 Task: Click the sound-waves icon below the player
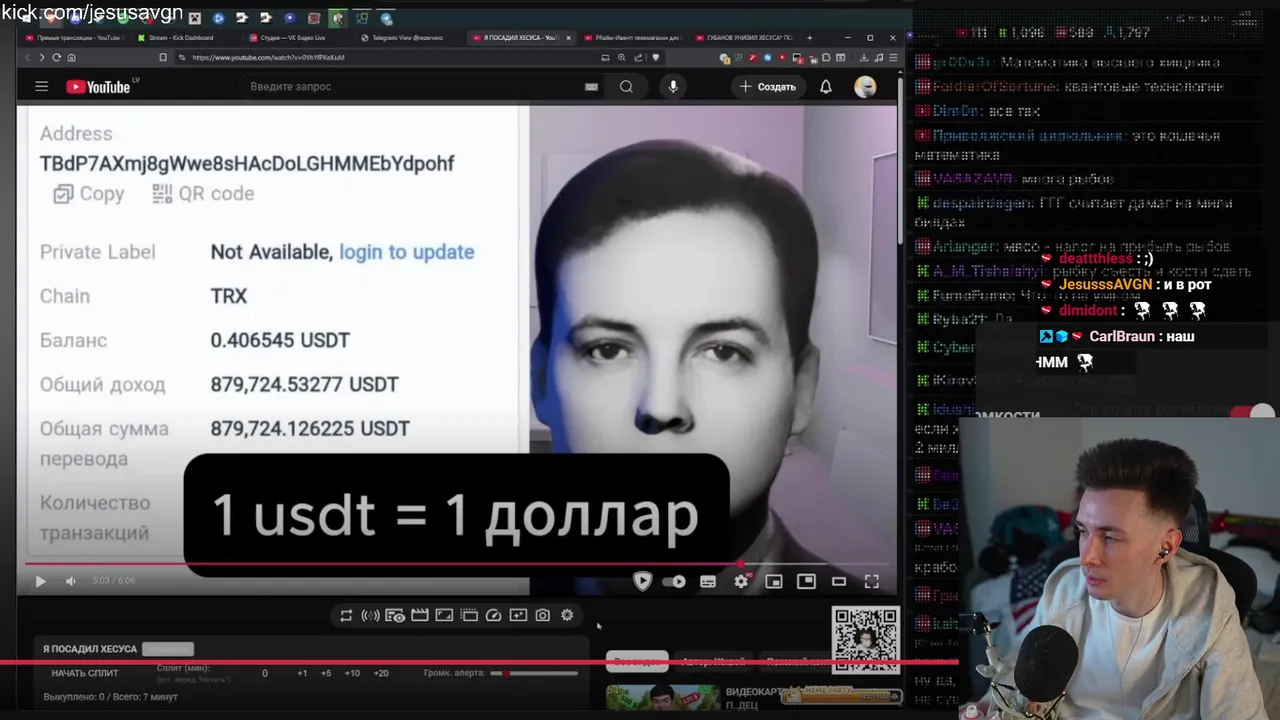(x=370, y=616)
